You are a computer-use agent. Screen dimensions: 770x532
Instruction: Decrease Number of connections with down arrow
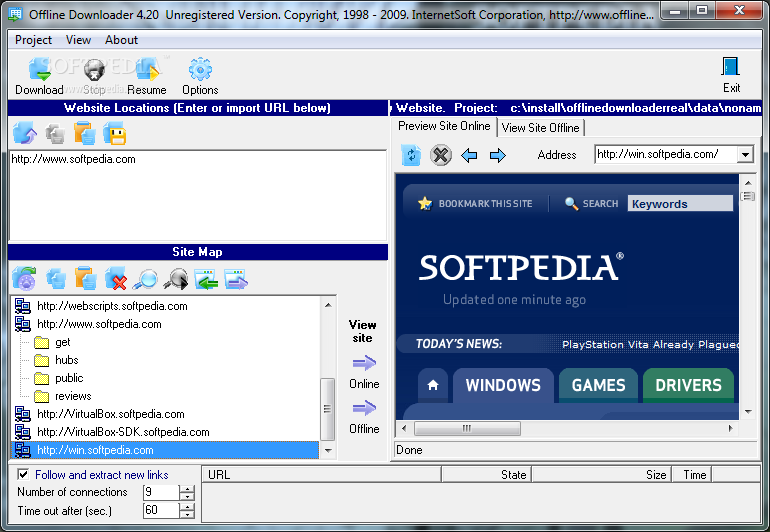point(187,496)
